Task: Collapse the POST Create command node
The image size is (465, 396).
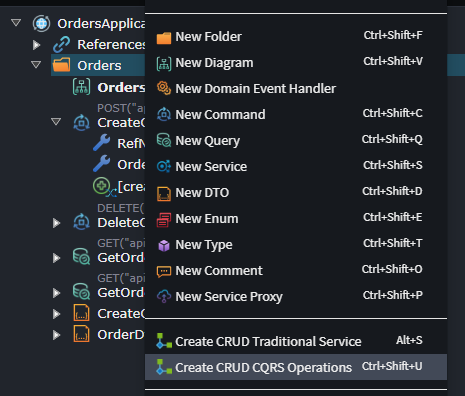Action: pos(56,121)
